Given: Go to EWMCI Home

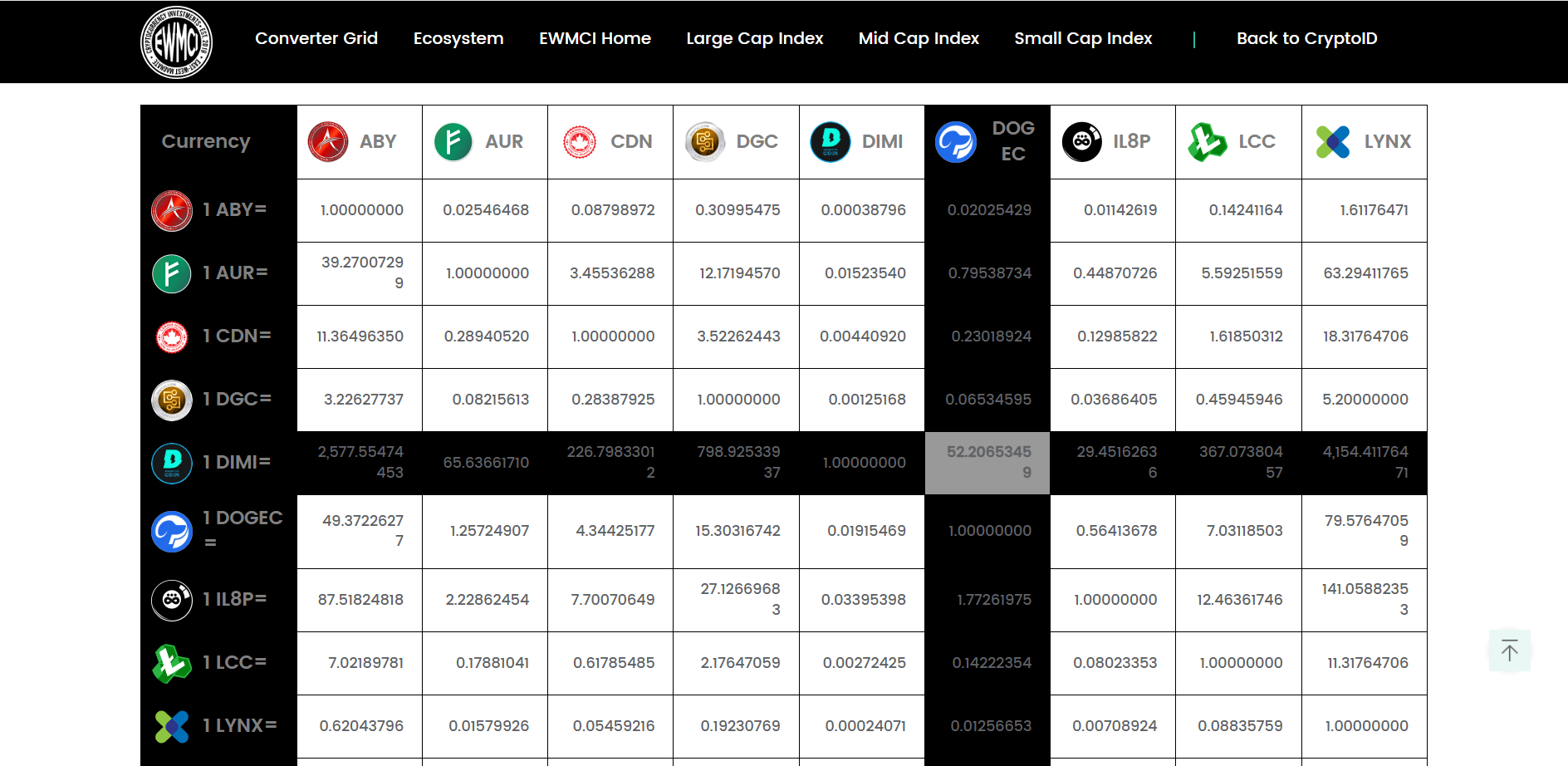Looking at the screenshot, I should [595, 38].
